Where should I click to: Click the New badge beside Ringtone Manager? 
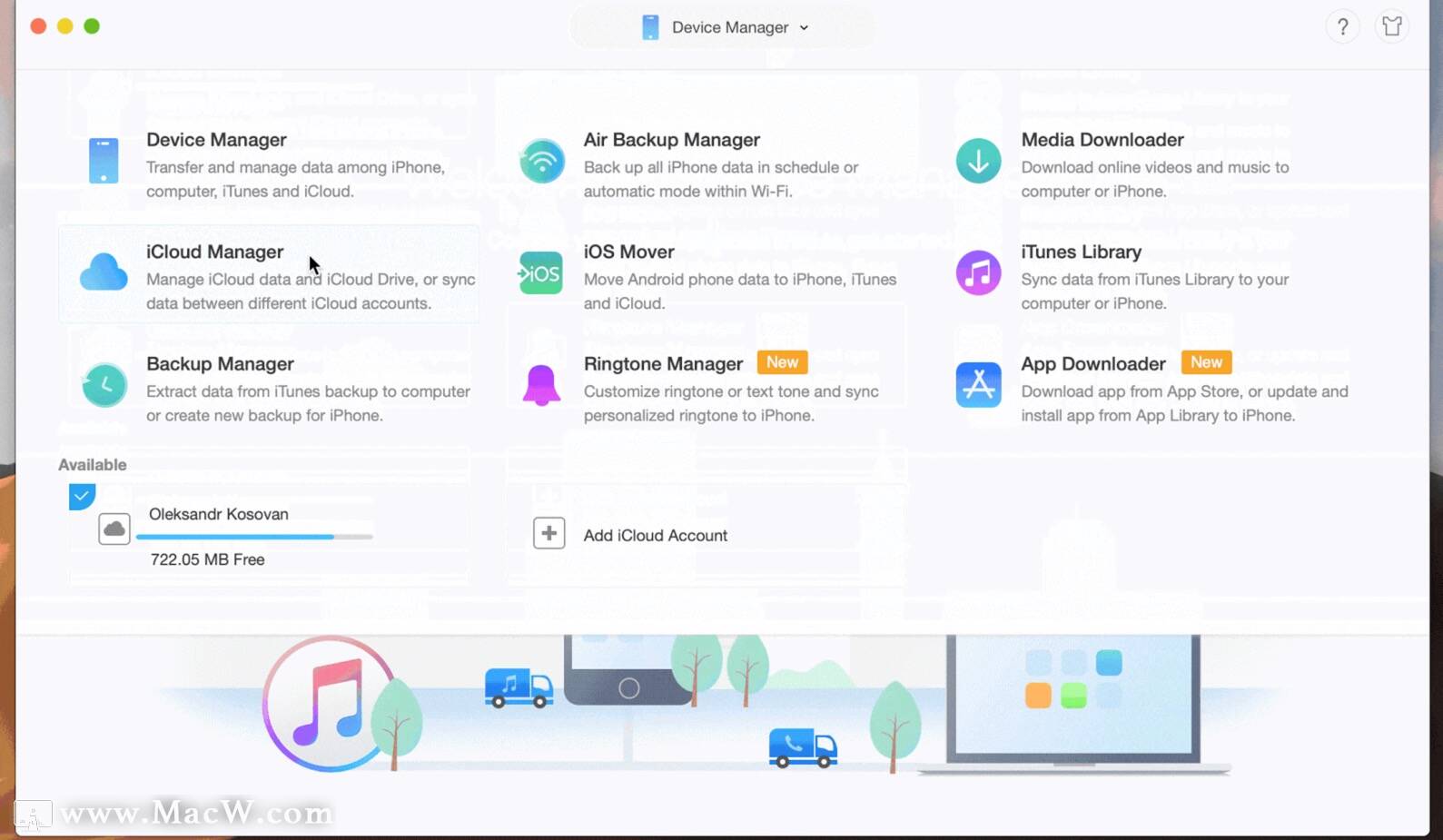coord(782,362)
